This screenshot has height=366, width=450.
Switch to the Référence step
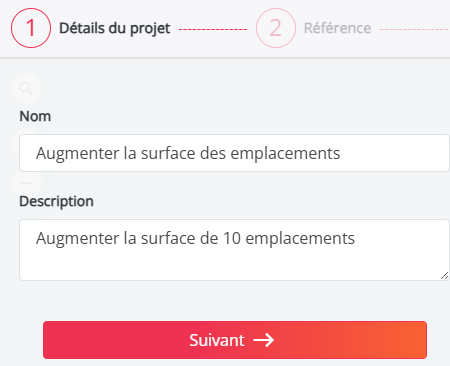(x=337, y=28)
